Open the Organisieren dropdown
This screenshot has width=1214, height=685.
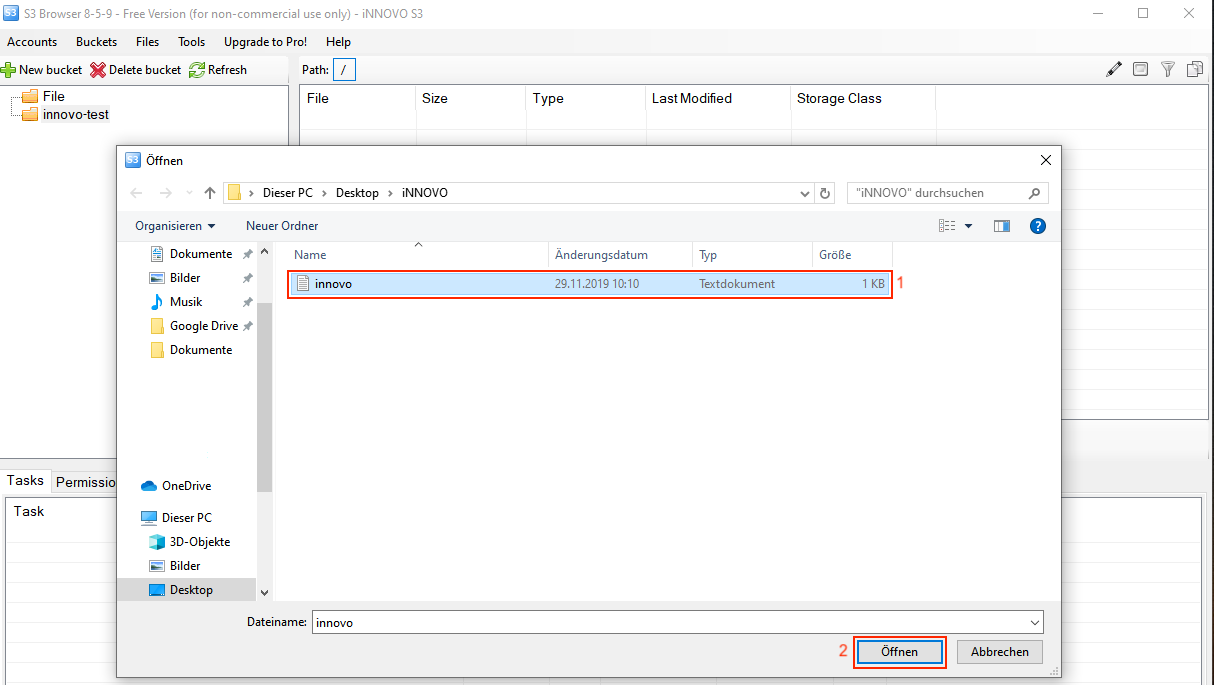tap(175, 226)
